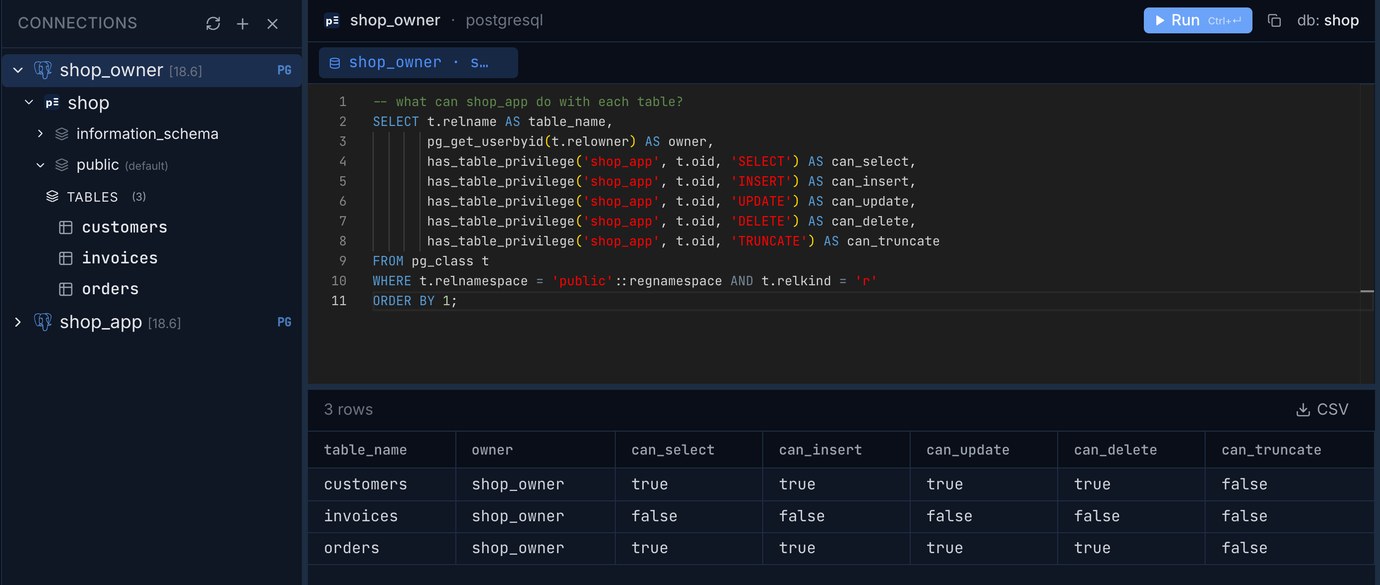Collapse the public schema node
This screenshot has width=1380, height=585.
pos(40,165)
